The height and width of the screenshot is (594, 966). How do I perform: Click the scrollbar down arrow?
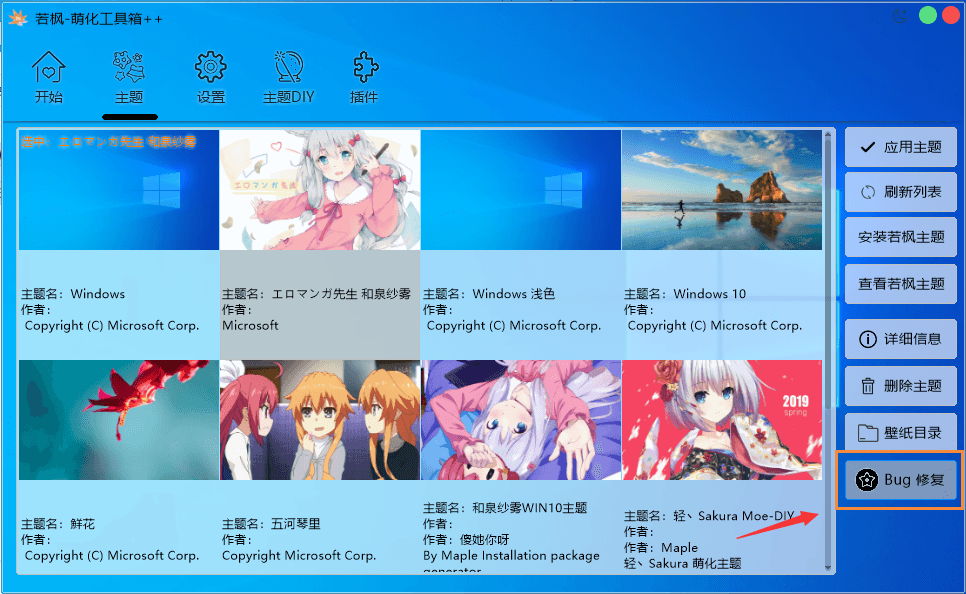(x=828, y=568)
